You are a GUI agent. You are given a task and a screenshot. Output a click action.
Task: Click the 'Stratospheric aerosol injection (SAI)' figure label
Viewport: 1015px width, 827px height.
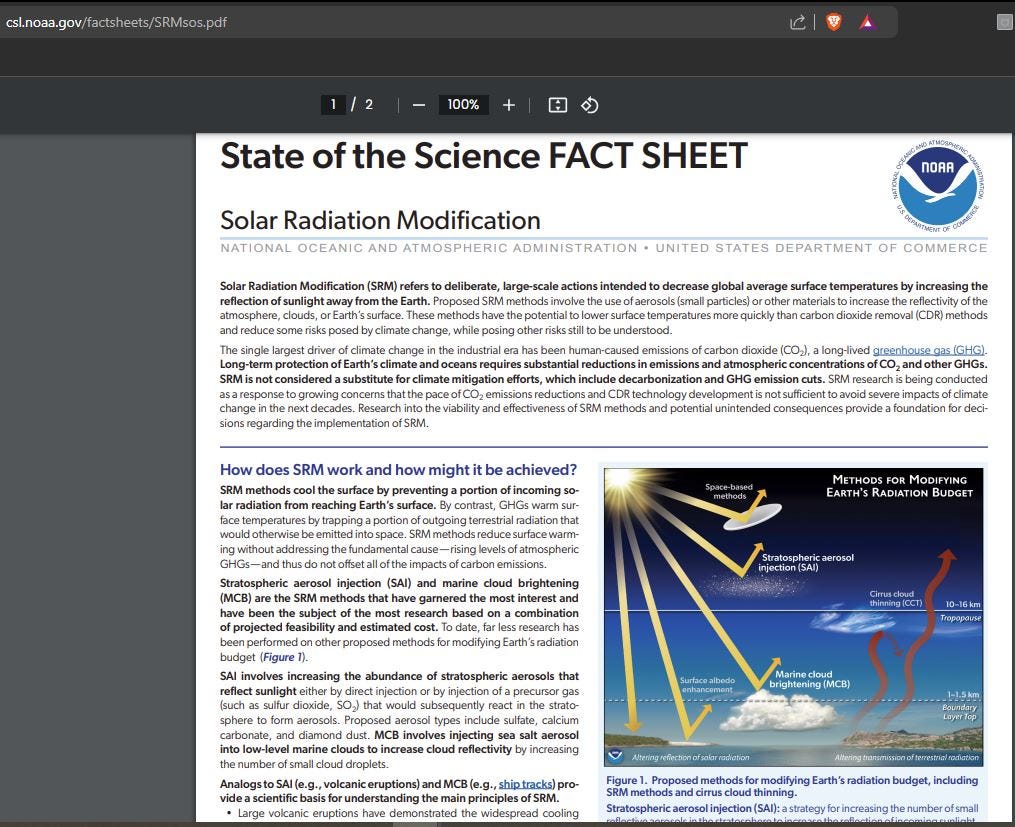pos(807,562)
